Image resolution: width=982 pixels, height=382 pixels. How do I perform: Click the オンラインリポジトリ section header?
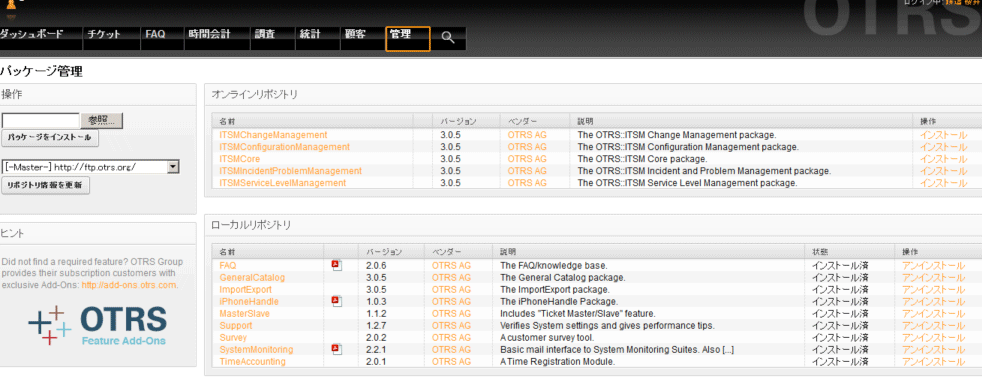(254, 95)
